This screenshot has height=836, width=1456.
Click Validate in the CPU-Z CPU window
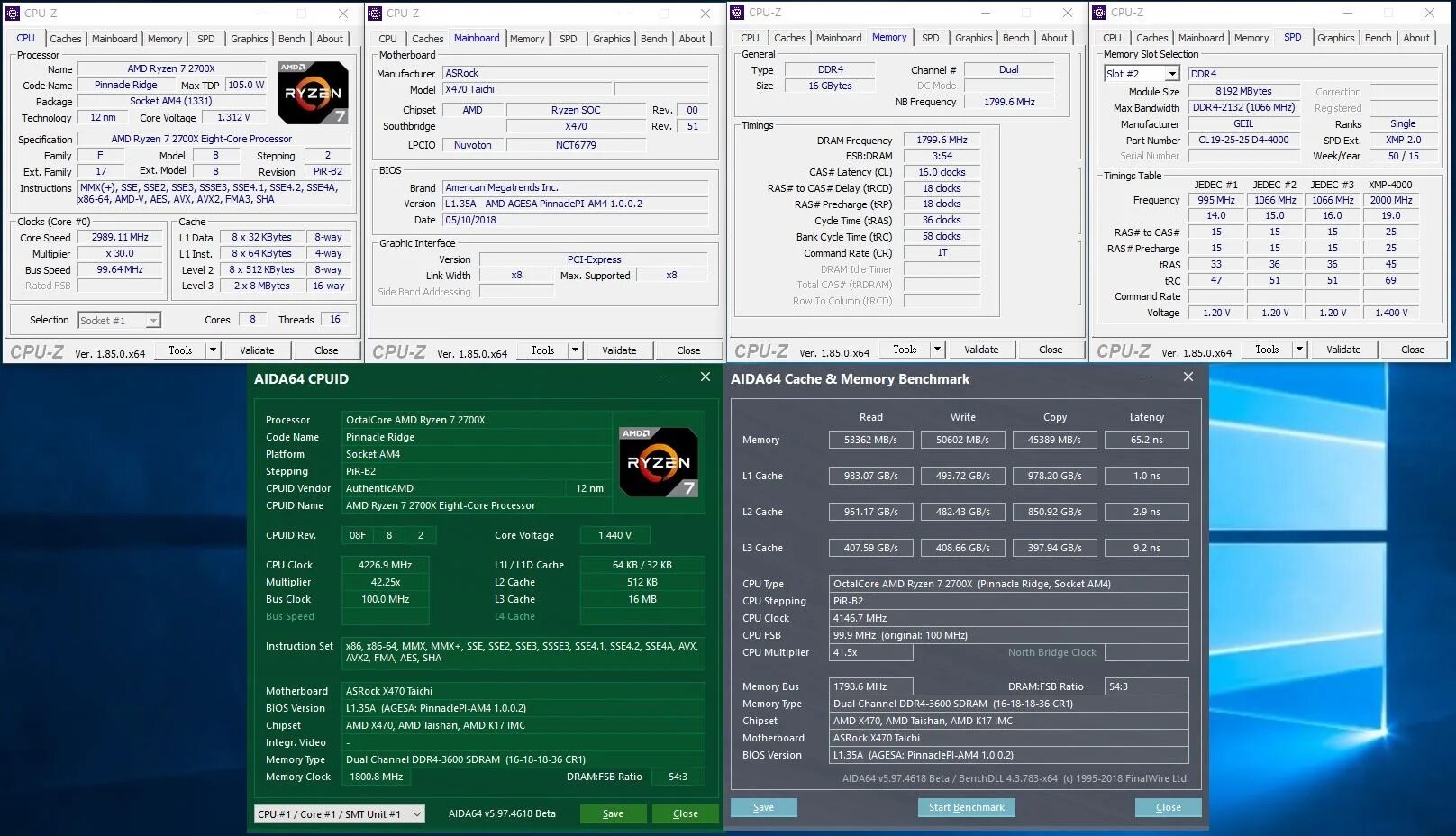click(x=257, y=350)
